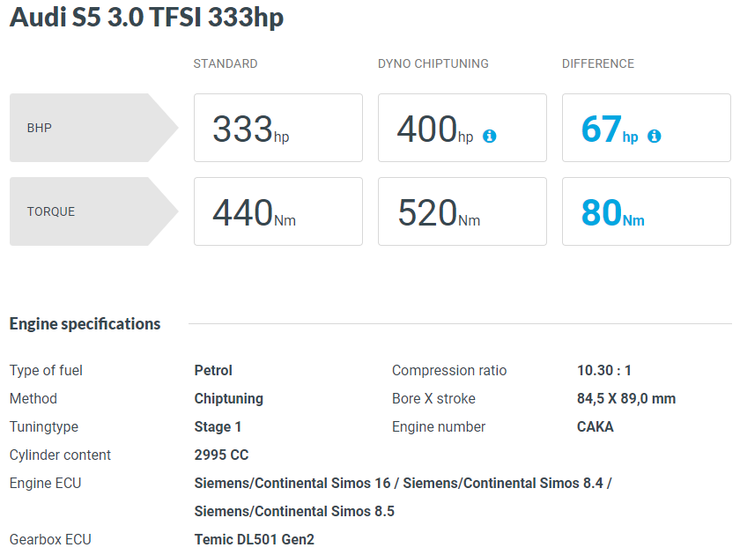Click the standard 440Nm torque value
The height and width of the screenshot is (555, 740).
(254, 212)
